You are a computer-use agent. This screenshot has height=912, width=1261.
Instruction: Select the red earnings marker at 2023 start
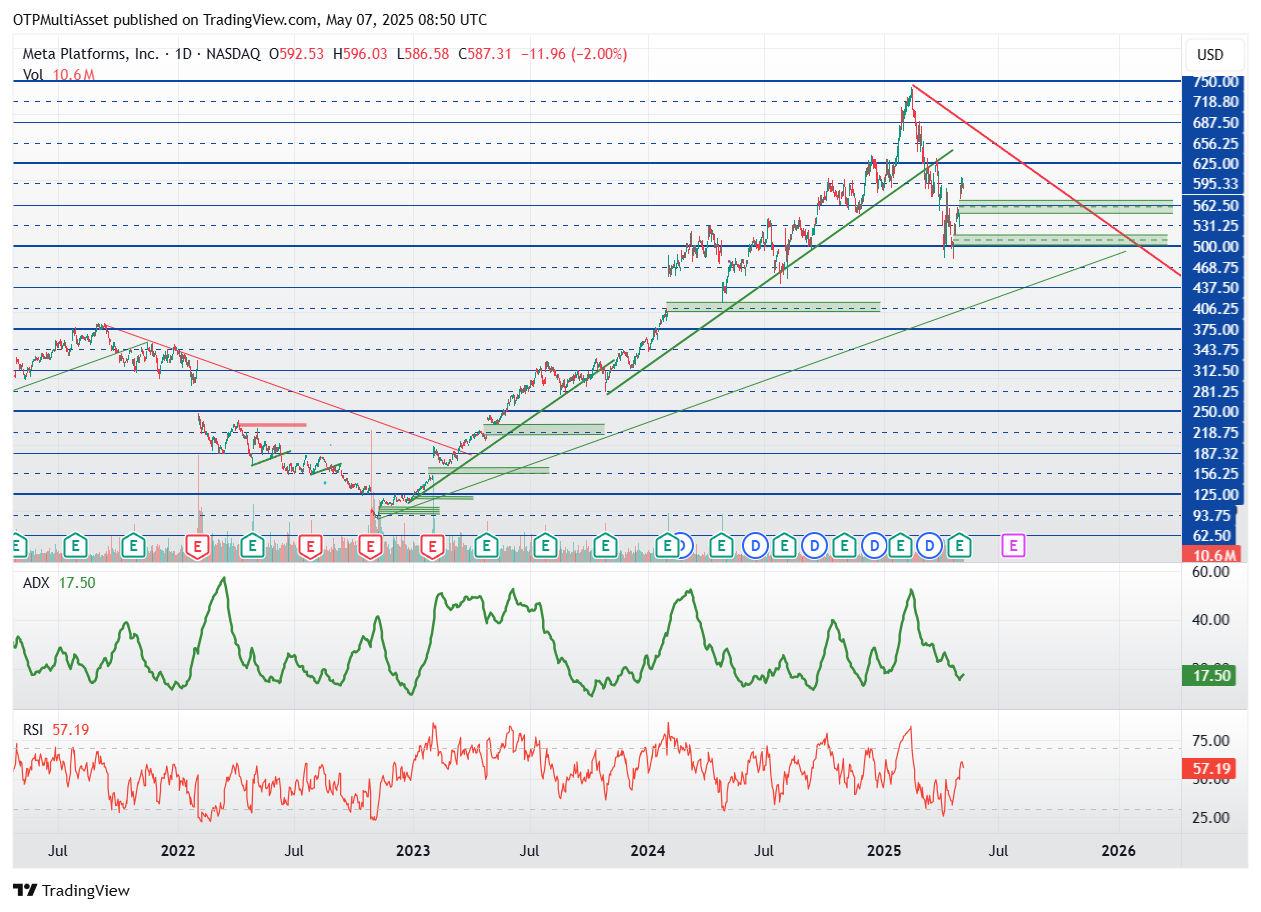433,545
